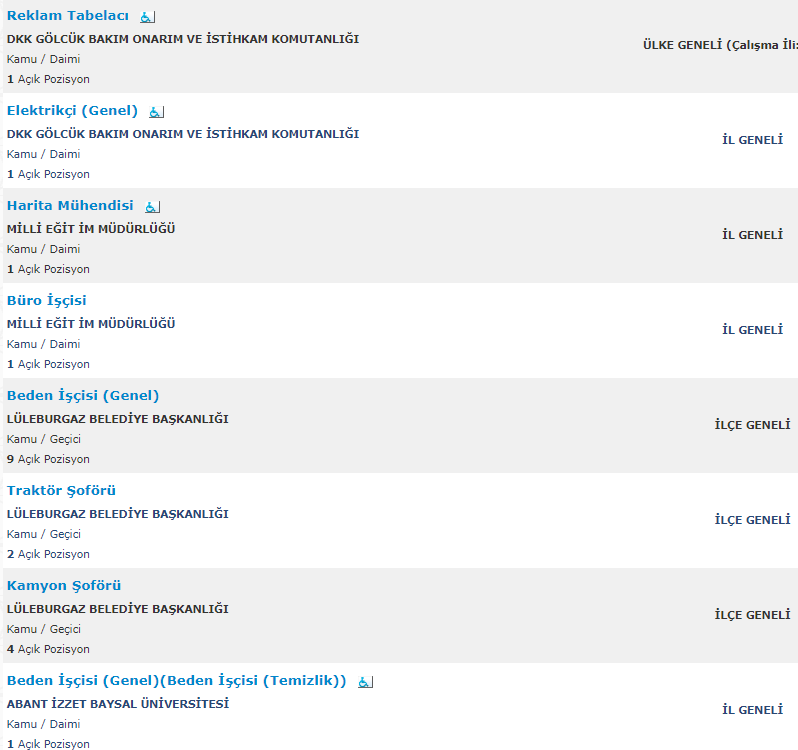Click "4 Açık Pozisyon" under Kamyon Şoförü
Image resolution: width=798 pixels, height=750 pixels.
[x=48, y=649]
